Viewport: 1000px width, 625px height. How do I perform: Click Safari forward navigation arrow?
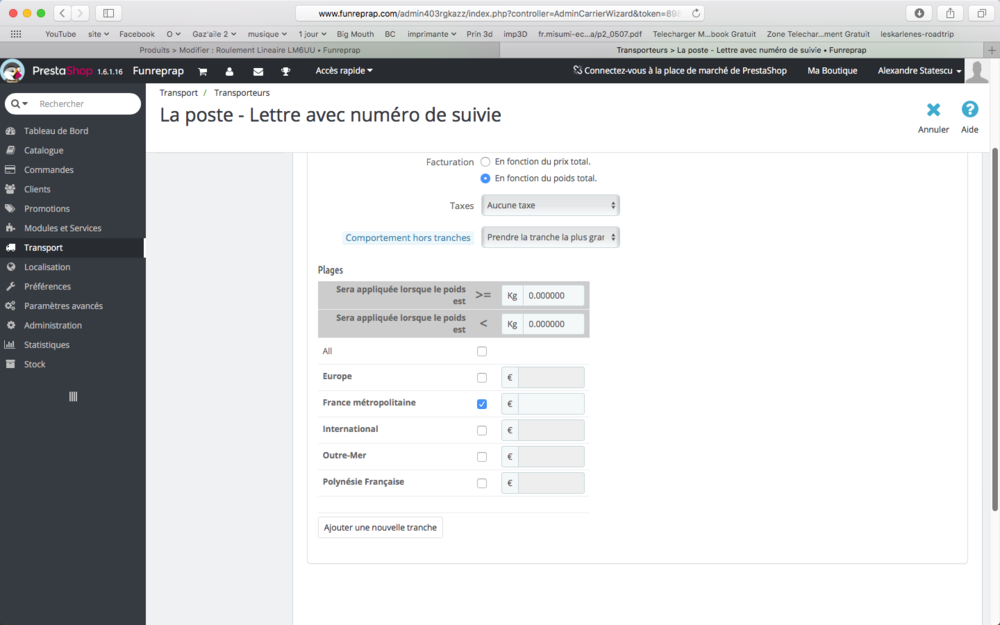point(80,13)
